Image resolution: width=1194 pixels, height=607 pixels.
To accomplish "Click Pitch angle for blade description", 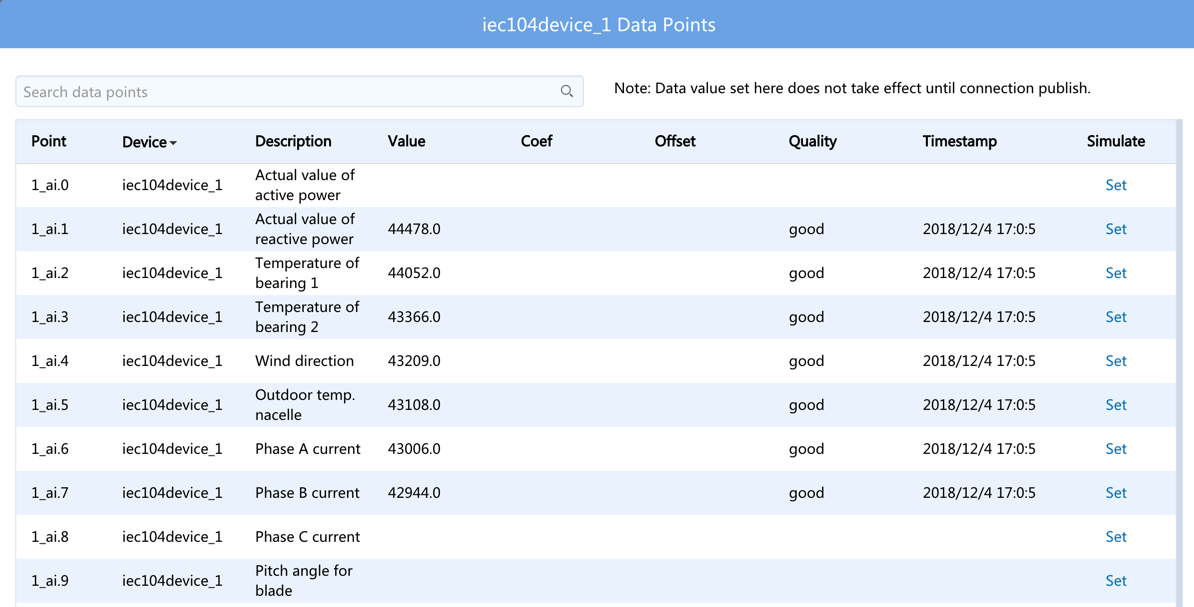I will 304,581.
